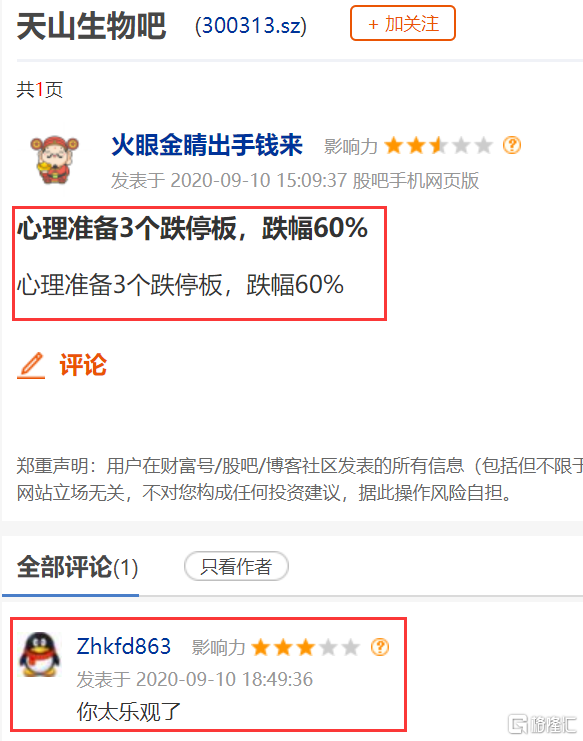Open the 天山生物吧 forum title

point(92,26)
